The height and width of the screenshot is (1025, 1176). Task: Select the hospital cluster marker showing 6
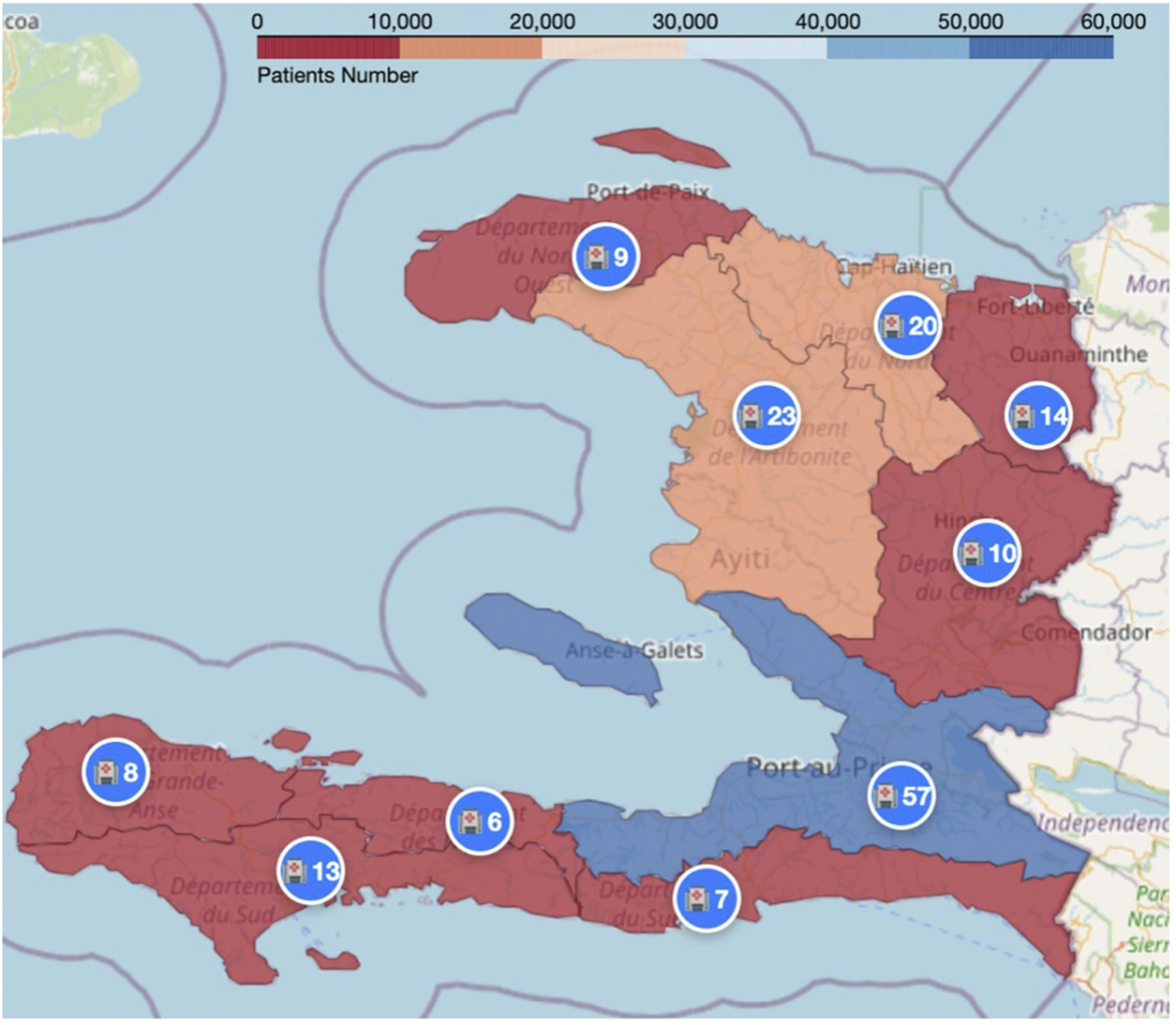[x=480, y=822]
